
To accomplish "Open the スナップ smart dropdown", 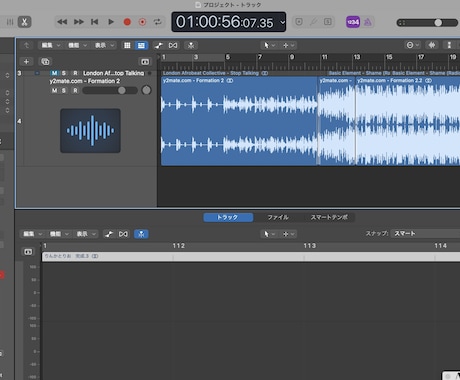I will (x=426, y=234).
